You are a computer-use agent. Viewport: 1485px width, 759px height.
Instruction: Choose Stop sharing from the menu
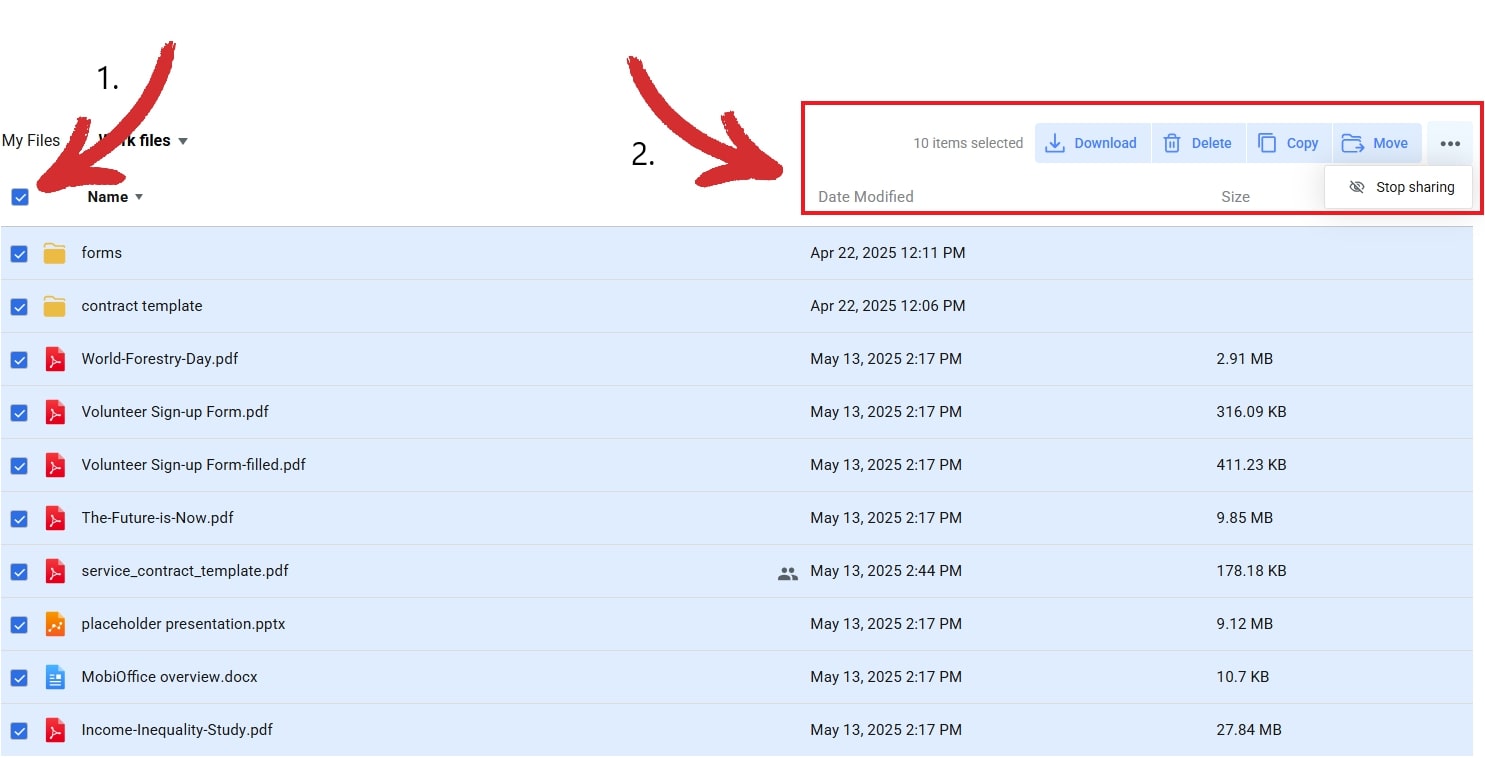(x=1415, y=187)
